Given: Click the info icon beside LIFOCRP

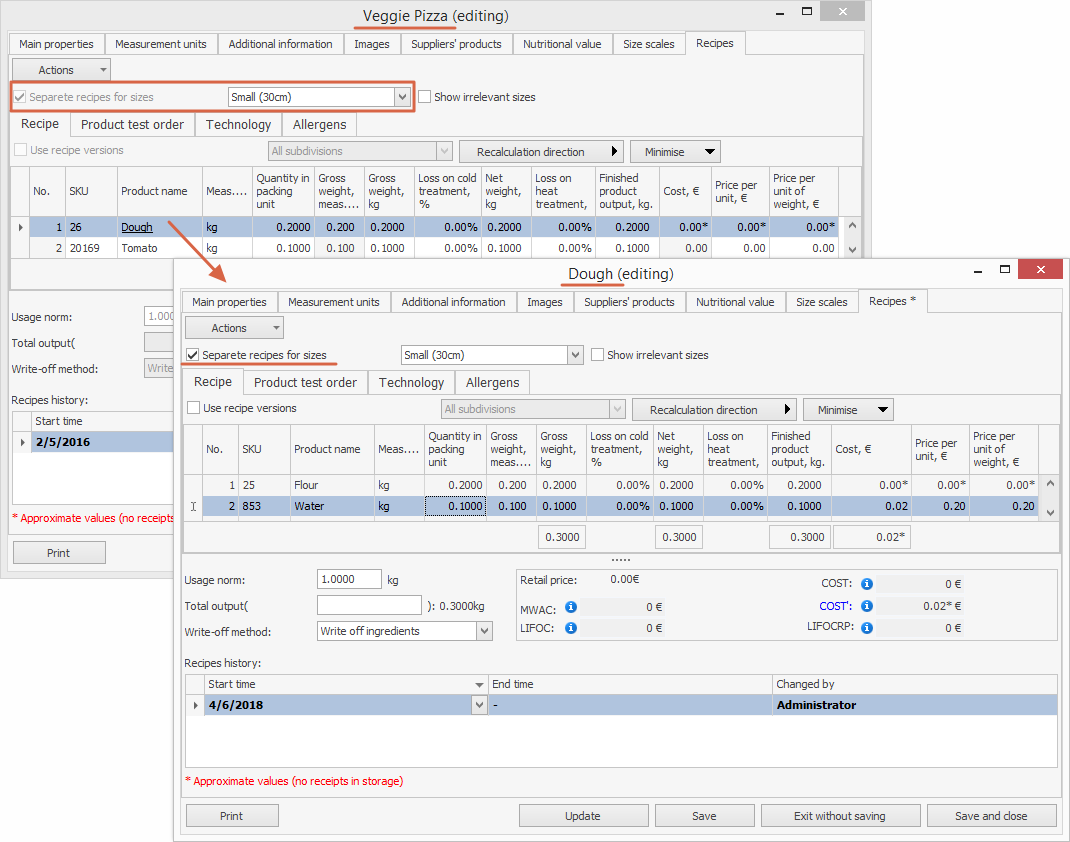Looking at the screenshot, I should coord(866,628).
